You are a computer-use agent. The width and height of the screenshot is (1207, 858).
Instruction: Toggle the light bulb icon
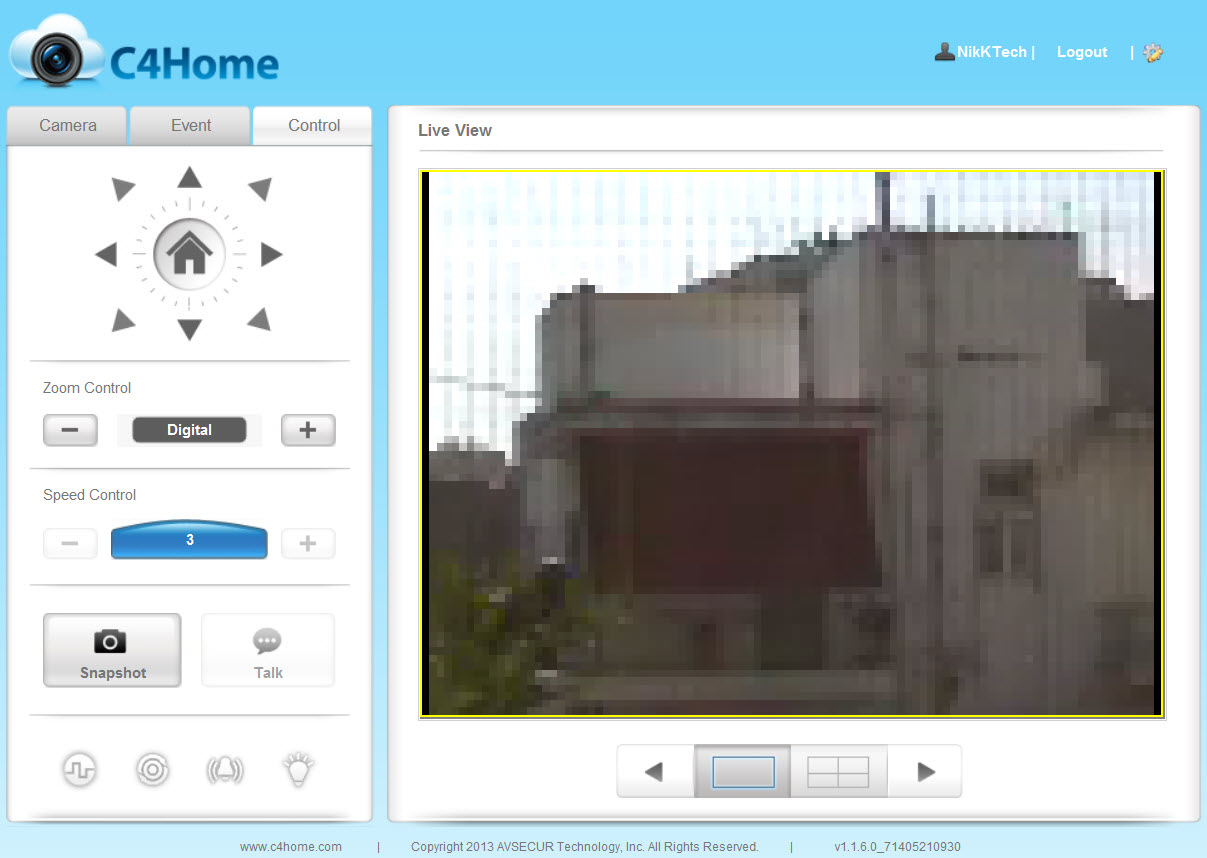[x=298, y=769]
